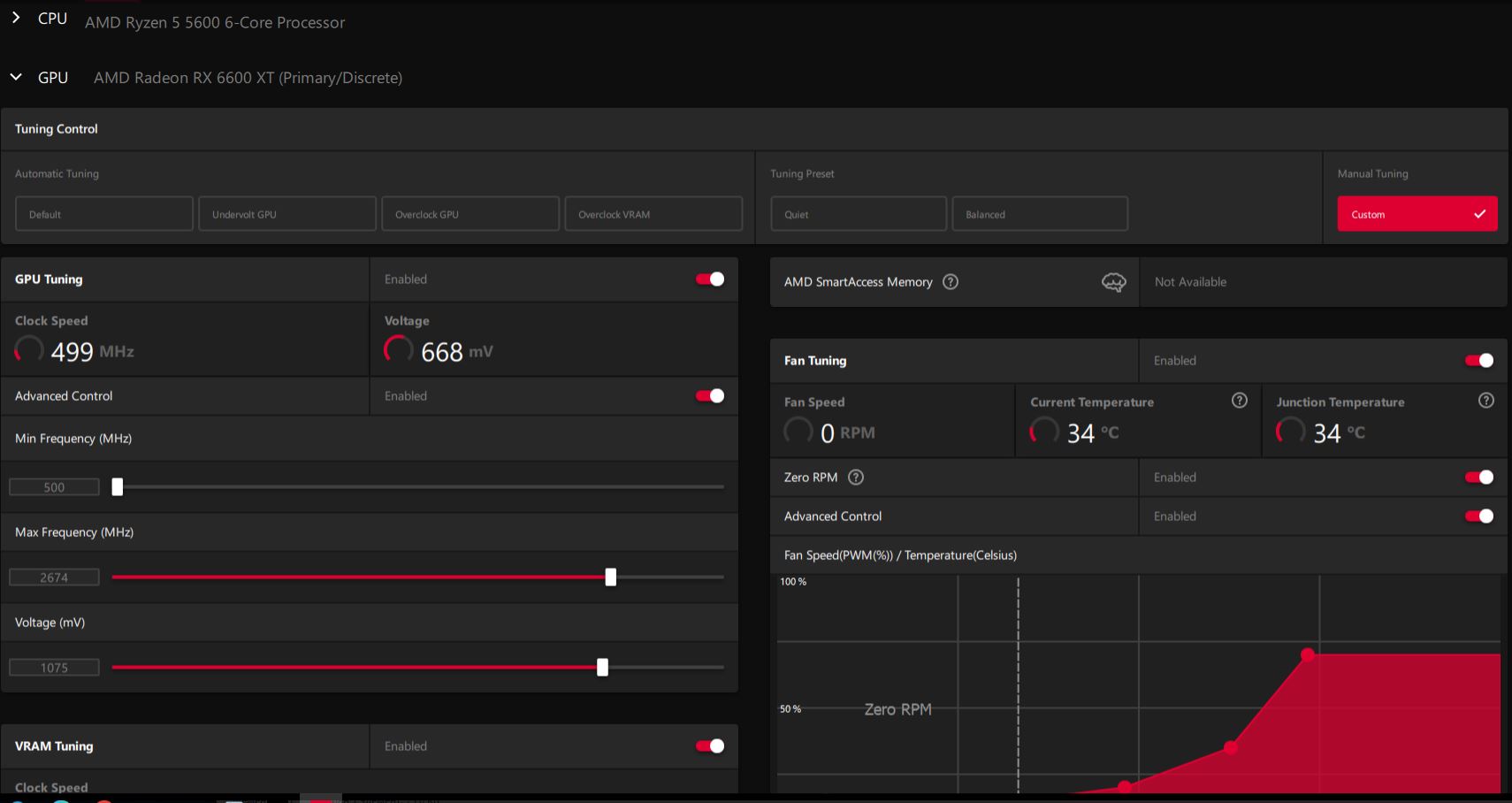Click the 'Max Frequency (MHz)' label
The width and height of the screenshot is (1512, 803).
point(74,532)
